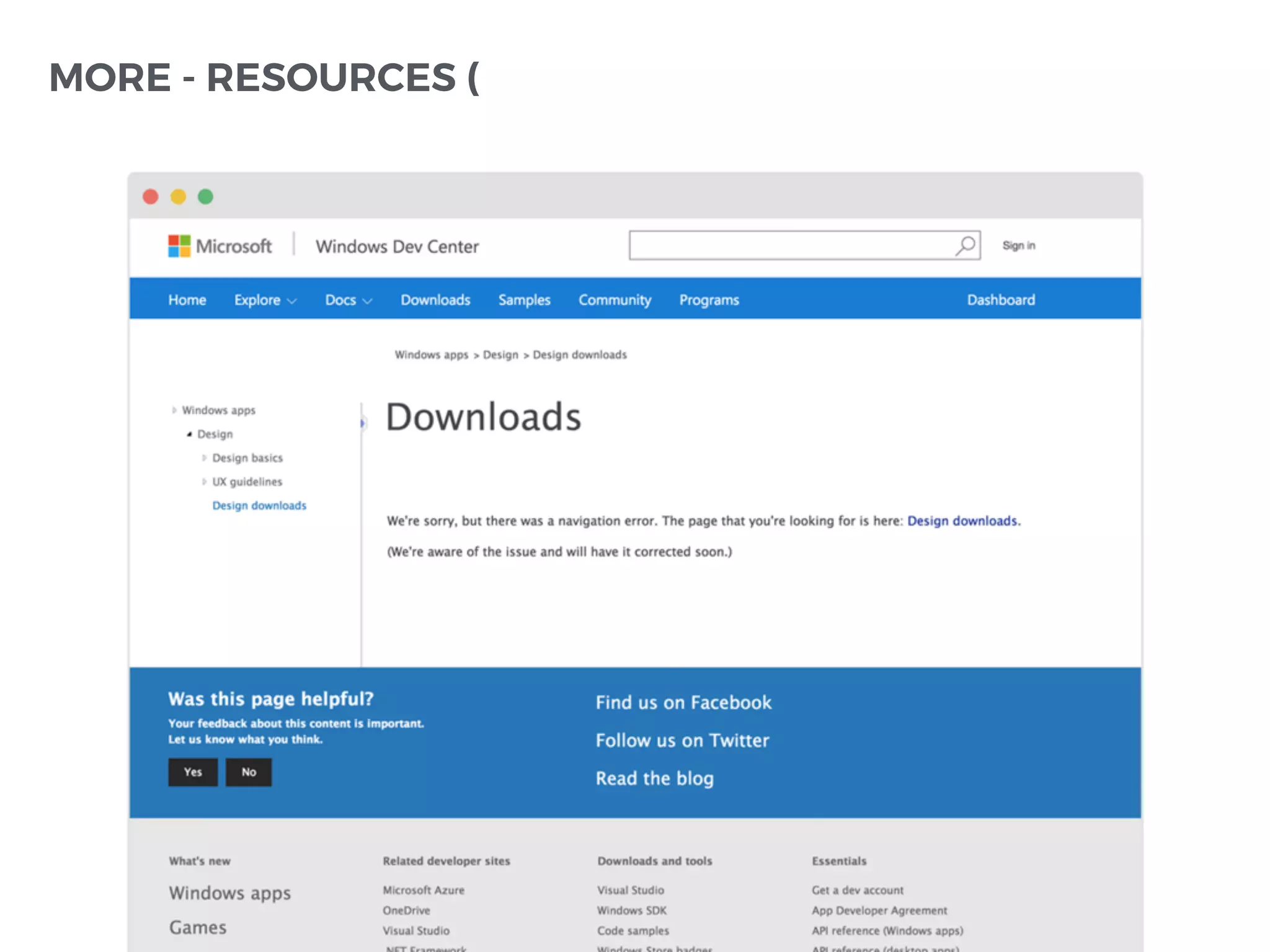Follow the Design downloads link in message
This screenshot has width=1270, height=952.
pyautogui.click(x=962, y=521)
